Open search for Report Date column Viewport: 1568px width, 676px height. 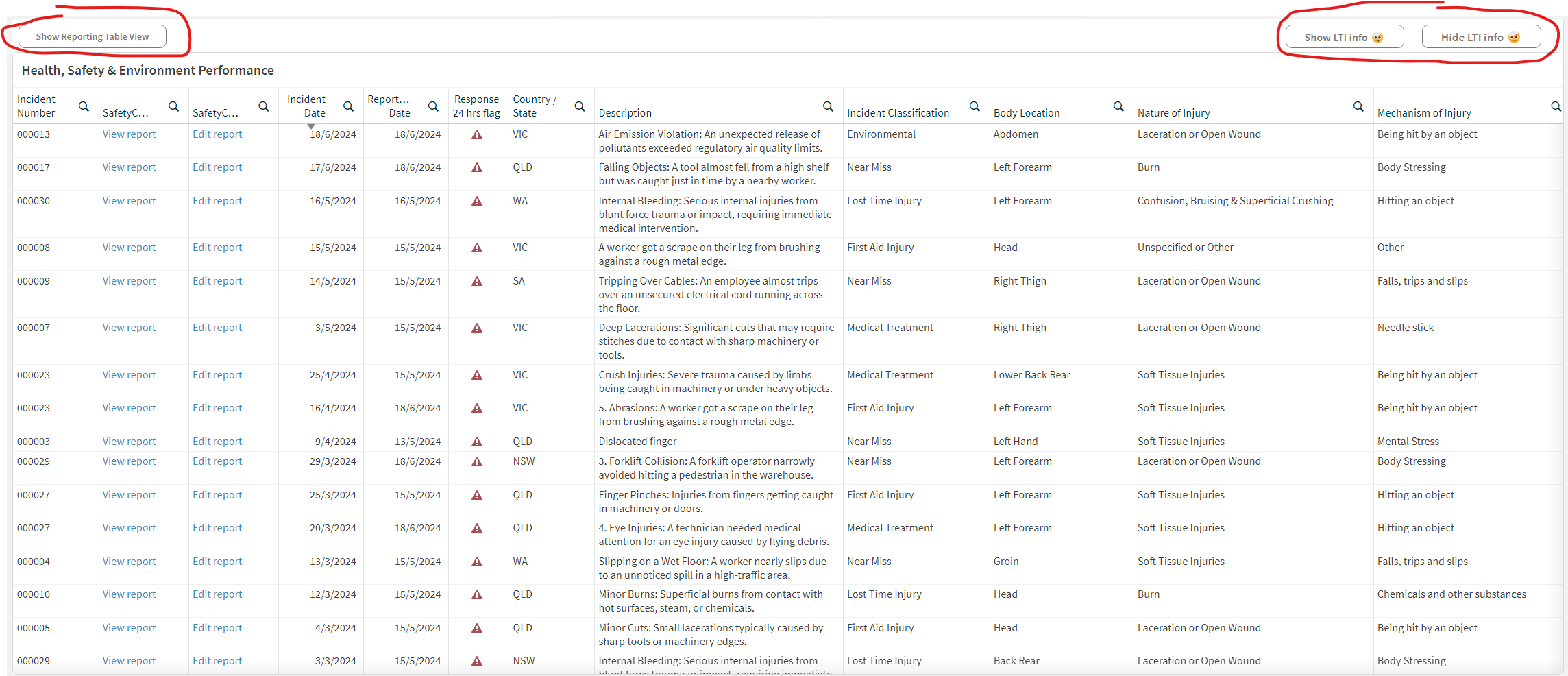pos(433,106)
